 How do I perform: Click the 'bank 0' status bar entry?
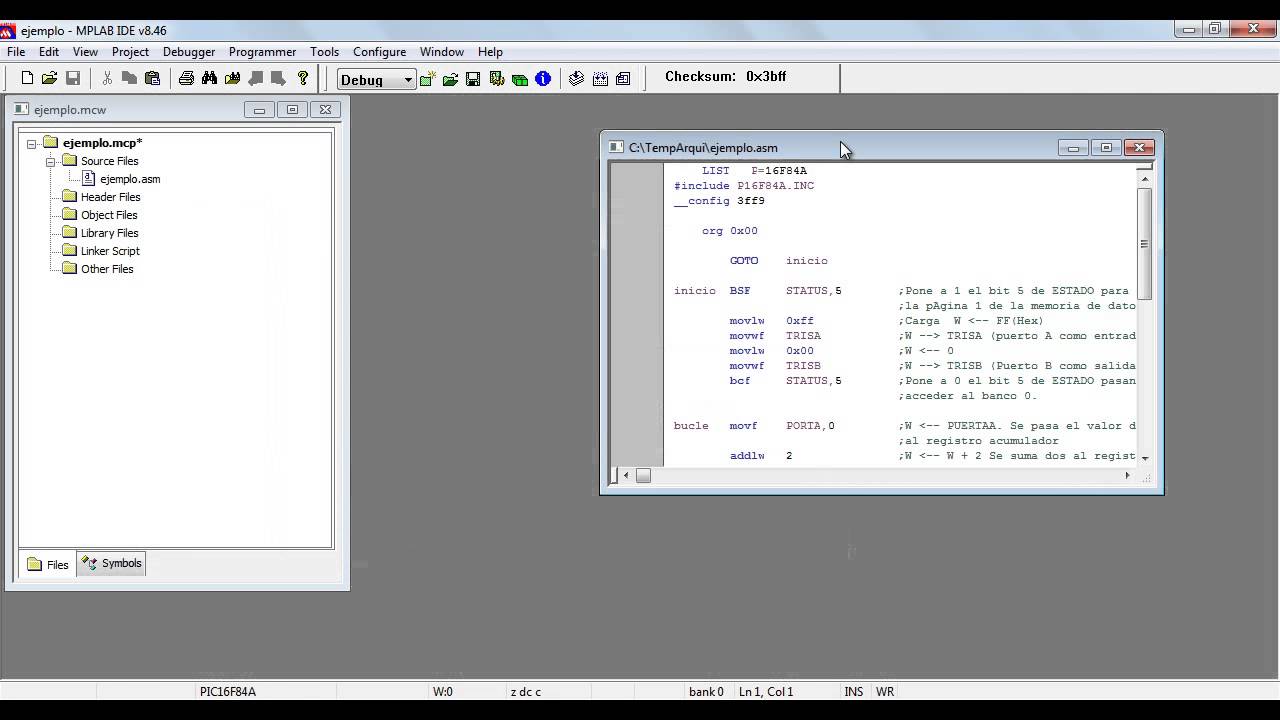706,691
